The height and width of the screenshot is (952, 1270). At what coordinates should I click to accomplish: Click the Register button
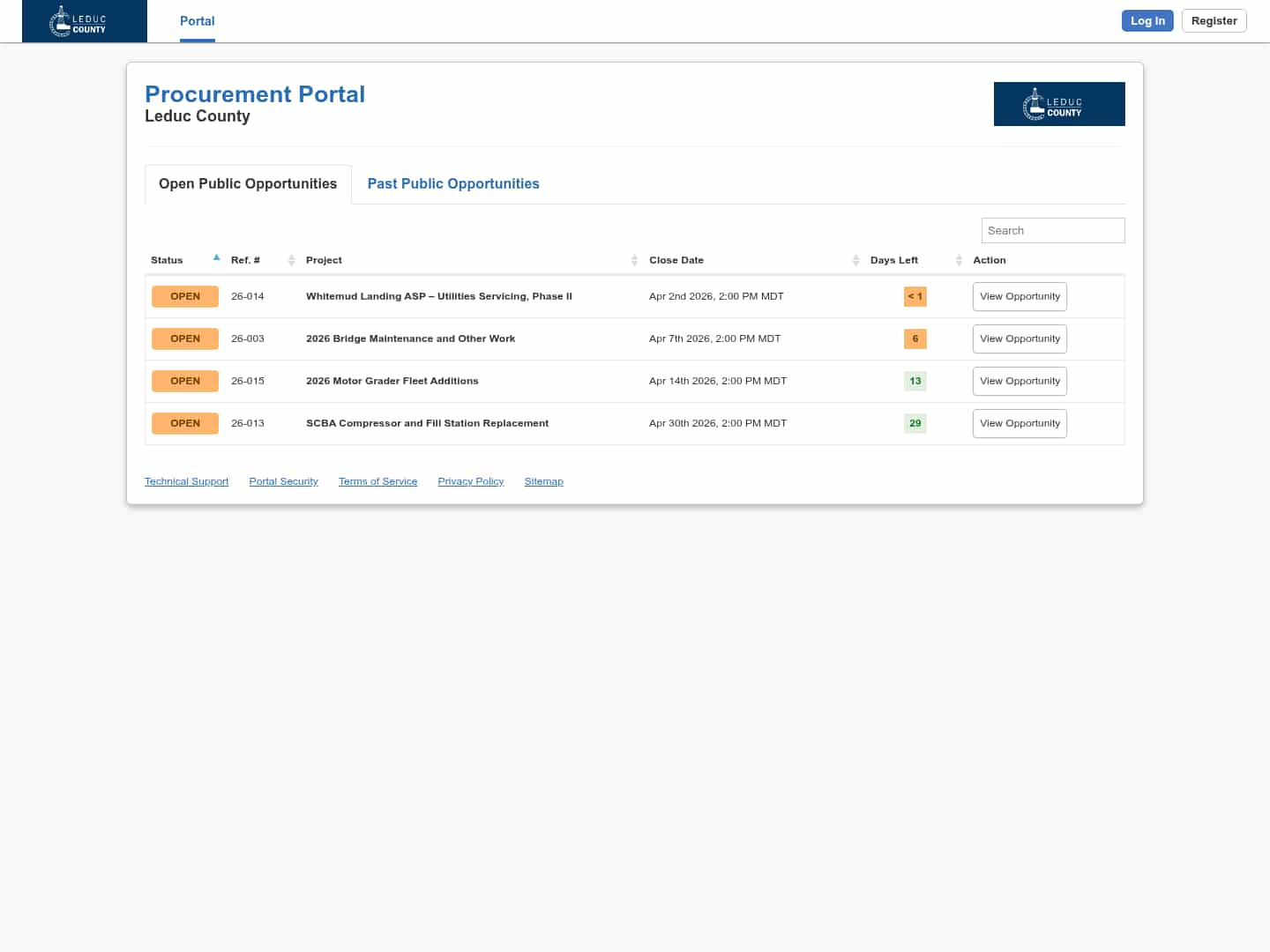tap(1214, 20)
